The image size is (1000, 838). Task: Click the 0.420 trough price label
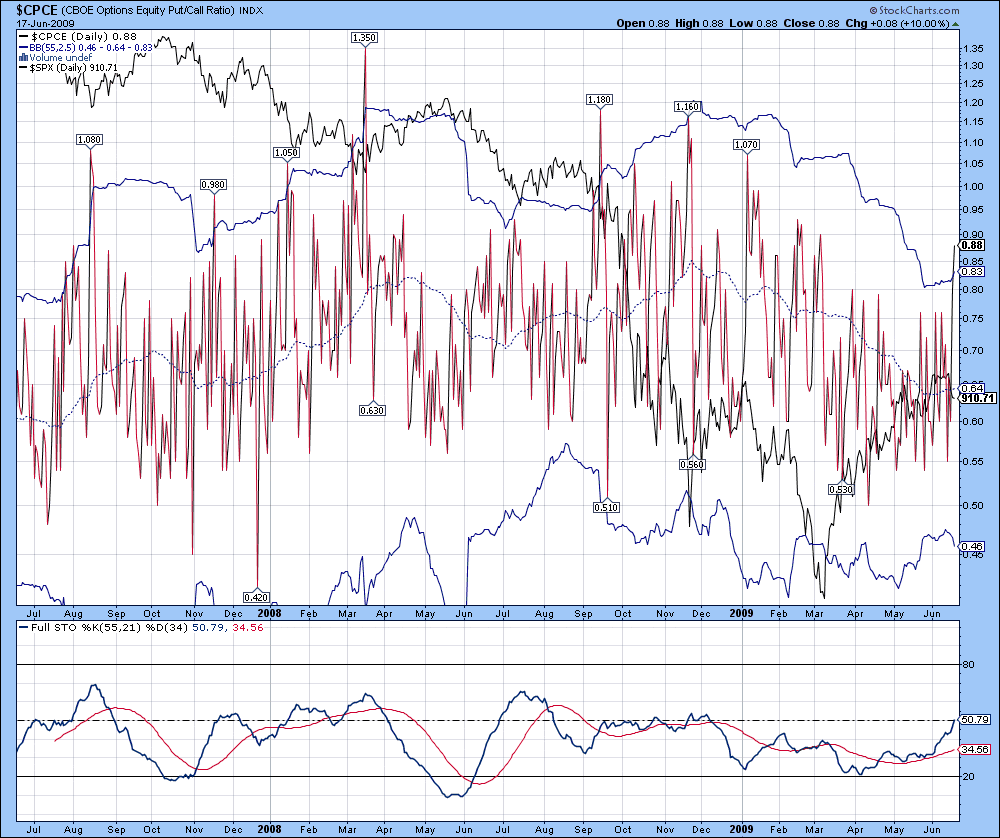[x=256, y=597]
